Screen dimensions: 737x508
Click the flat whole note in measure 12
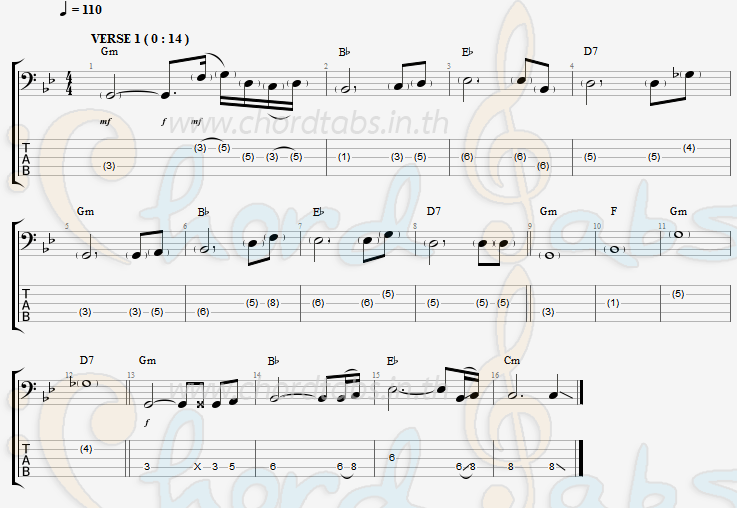click(x=84, y=383)
